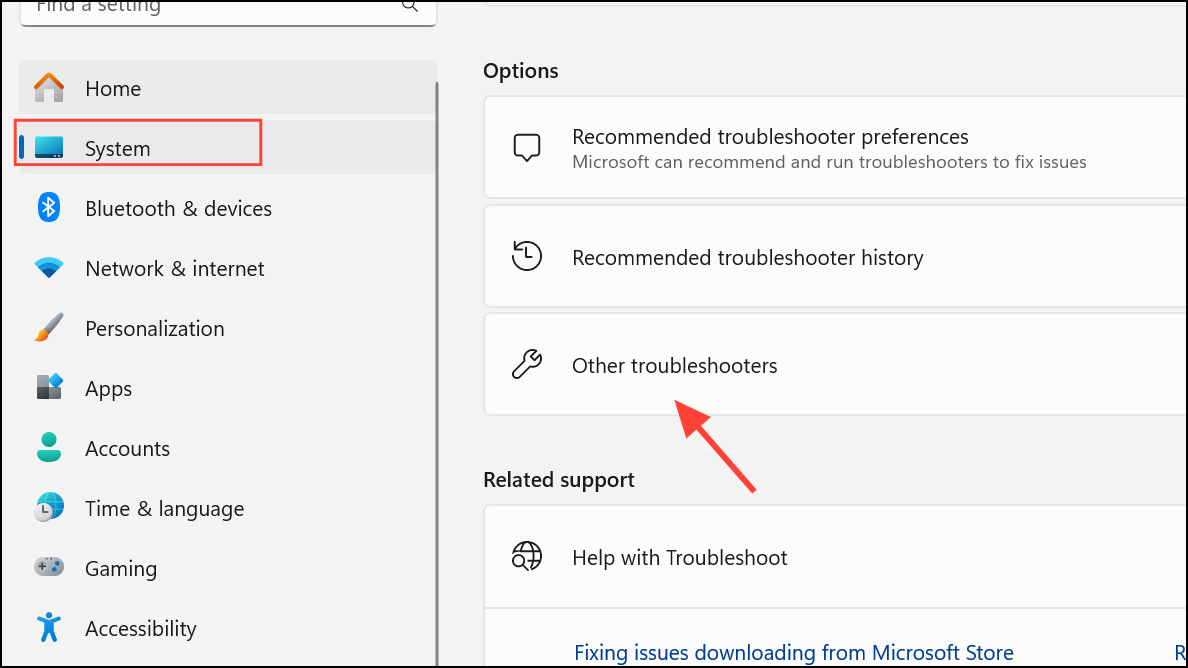Select the Bluetooth & devices icon

pyautogui.click(x=48, y=208)
